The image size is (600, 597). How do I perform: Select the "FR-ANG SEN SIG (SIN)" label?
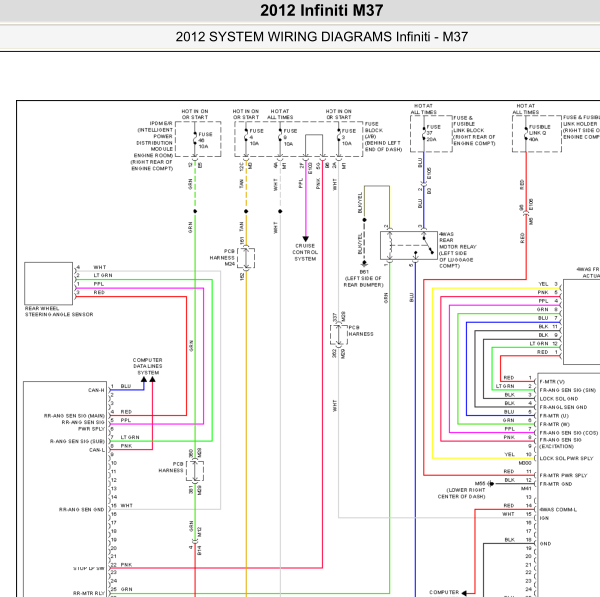pos(567,390)
